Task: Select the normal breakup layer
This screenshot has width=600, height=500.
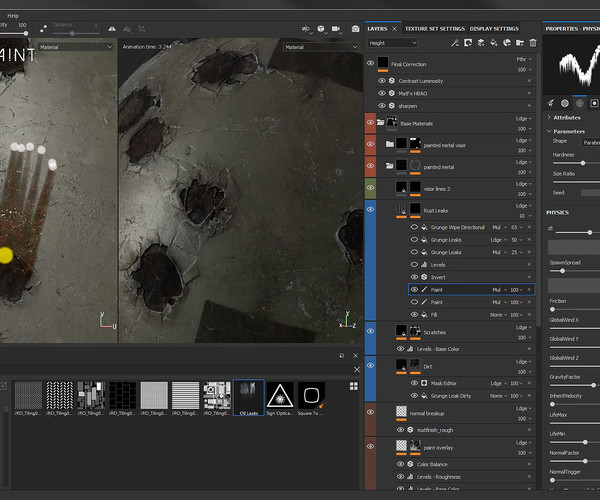Action: pos(456,413)
